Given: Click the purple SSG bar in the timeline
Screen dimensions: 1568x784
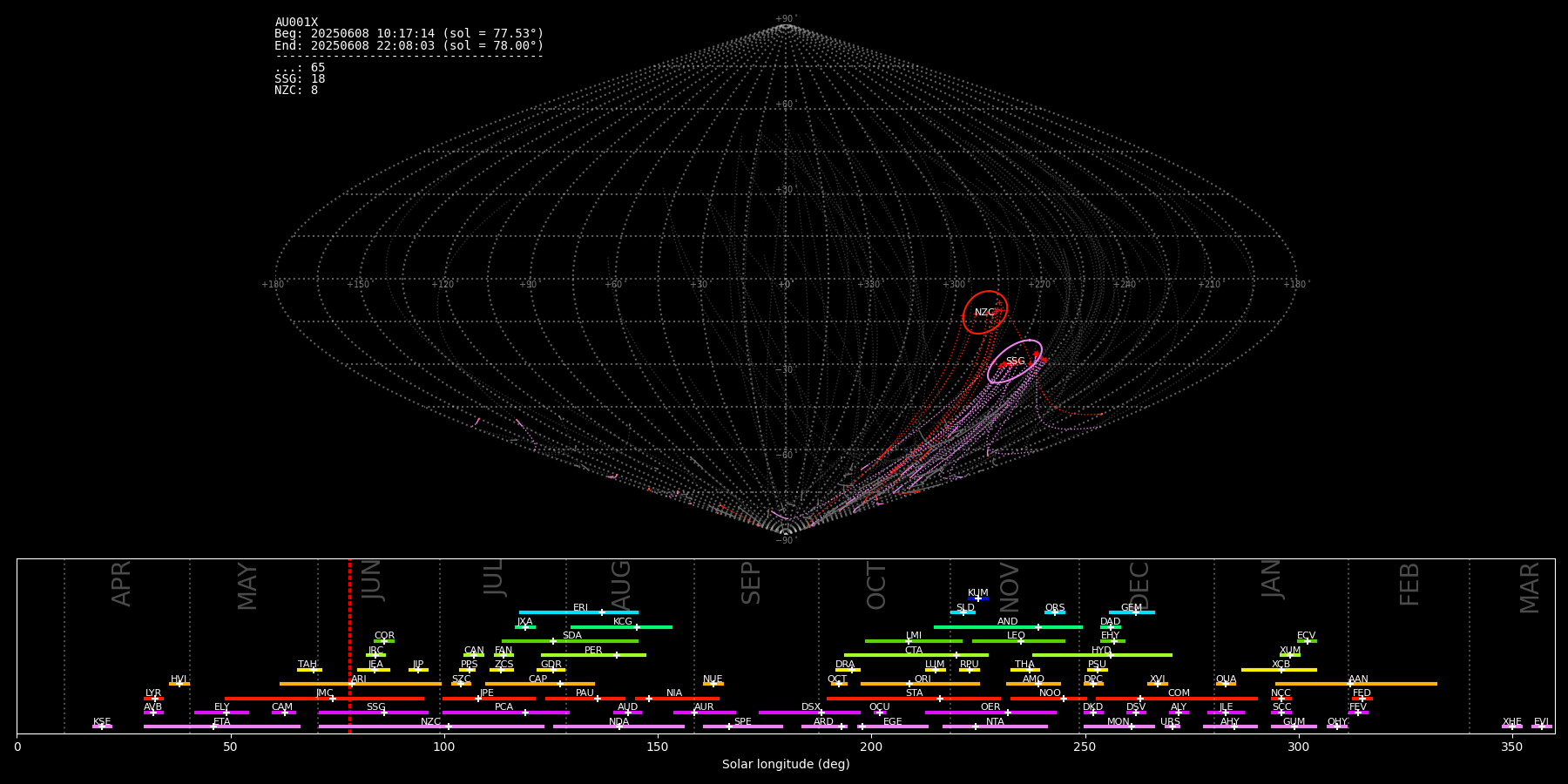Looking at the screenshot, I should pyautogui.click(x=373, y=713).
